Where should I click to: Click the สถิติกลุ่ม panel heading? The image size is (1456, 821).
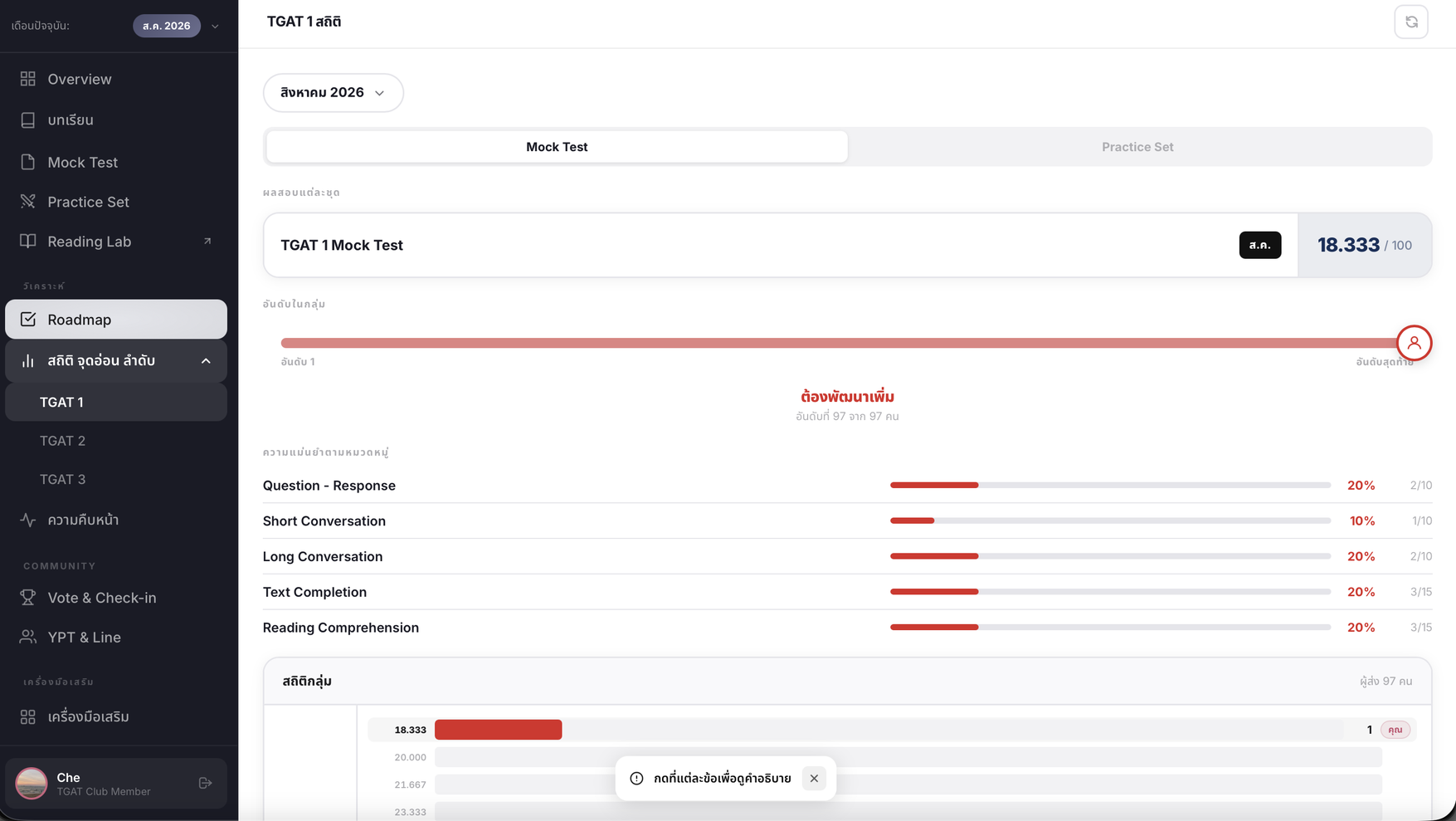point(307,682)
